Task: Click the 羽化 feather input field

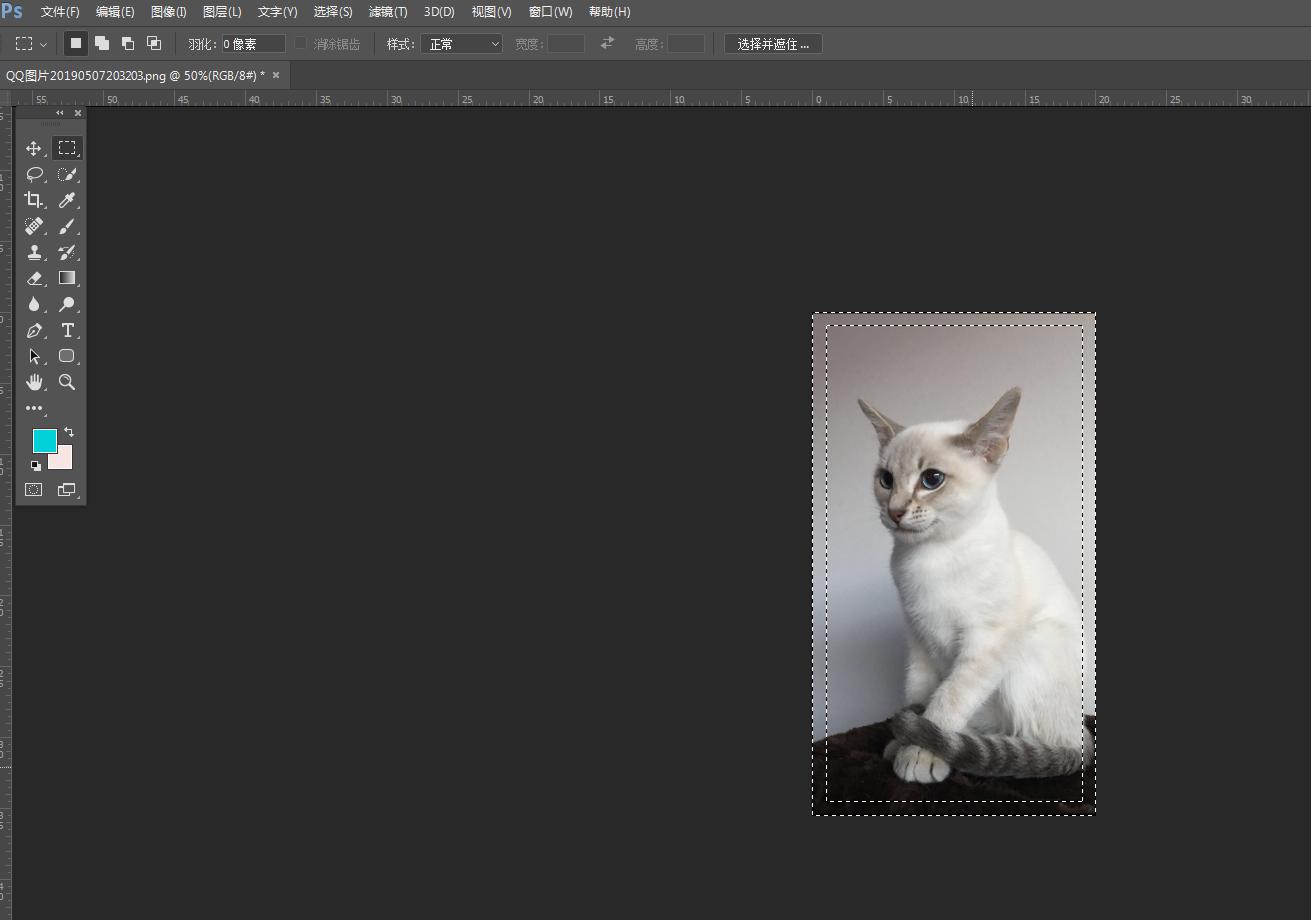Action: point(253,44)
